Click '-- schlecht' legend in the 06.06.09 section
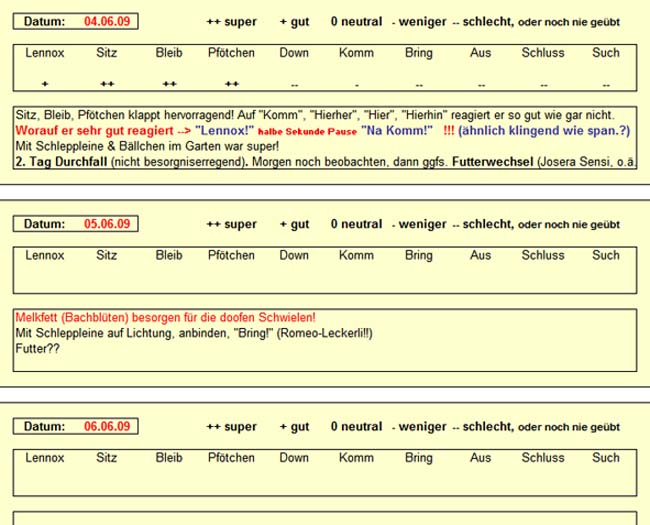Image resolution: width=650 pixels, height=525 pixels. (483, 427)
